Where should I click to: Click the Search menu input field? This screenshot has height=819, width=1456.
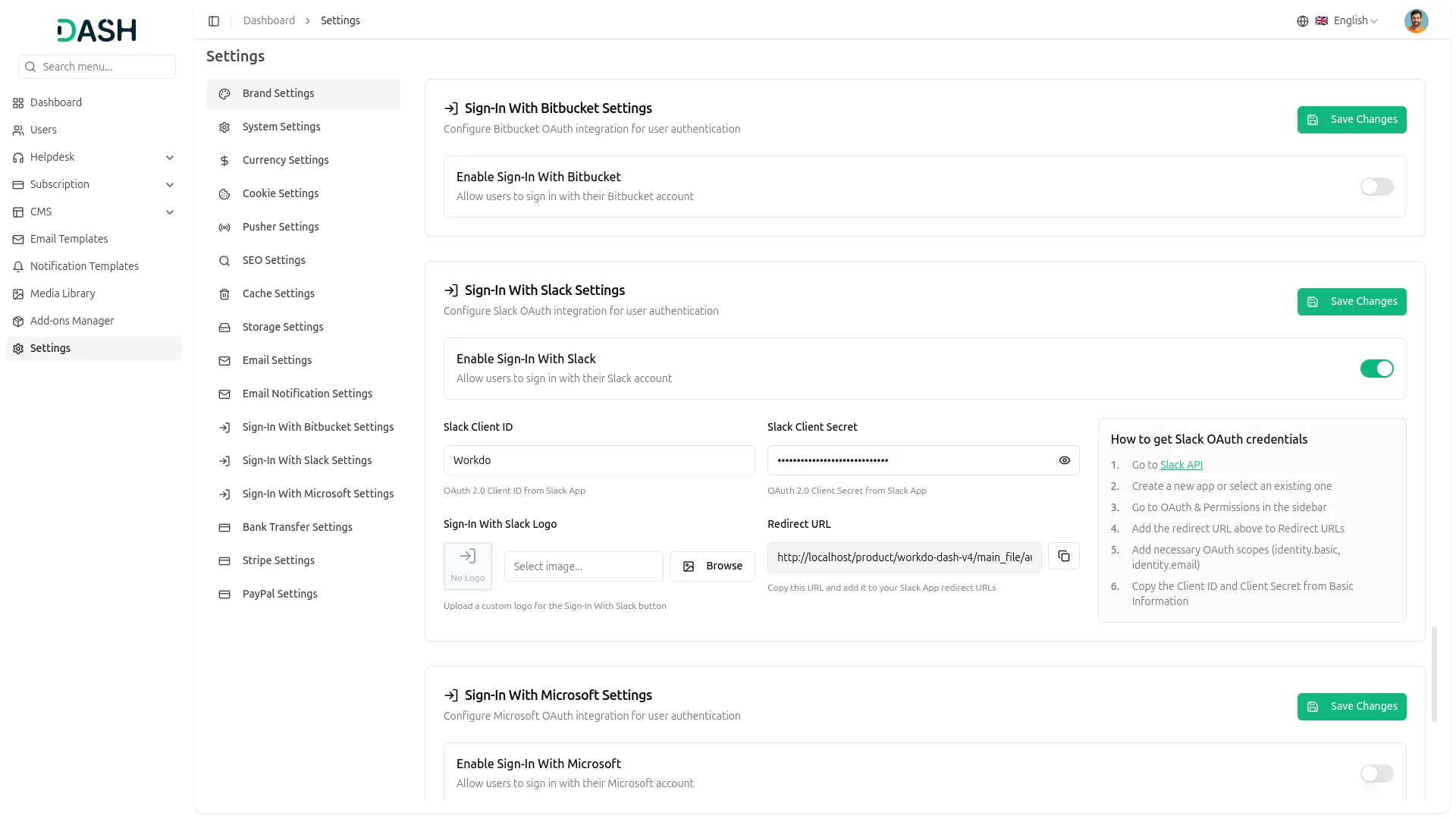(x=97, y=67)
